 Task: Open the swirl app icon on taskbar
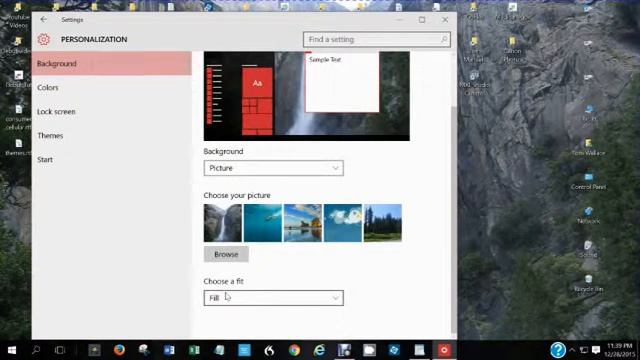click(269, 350)
